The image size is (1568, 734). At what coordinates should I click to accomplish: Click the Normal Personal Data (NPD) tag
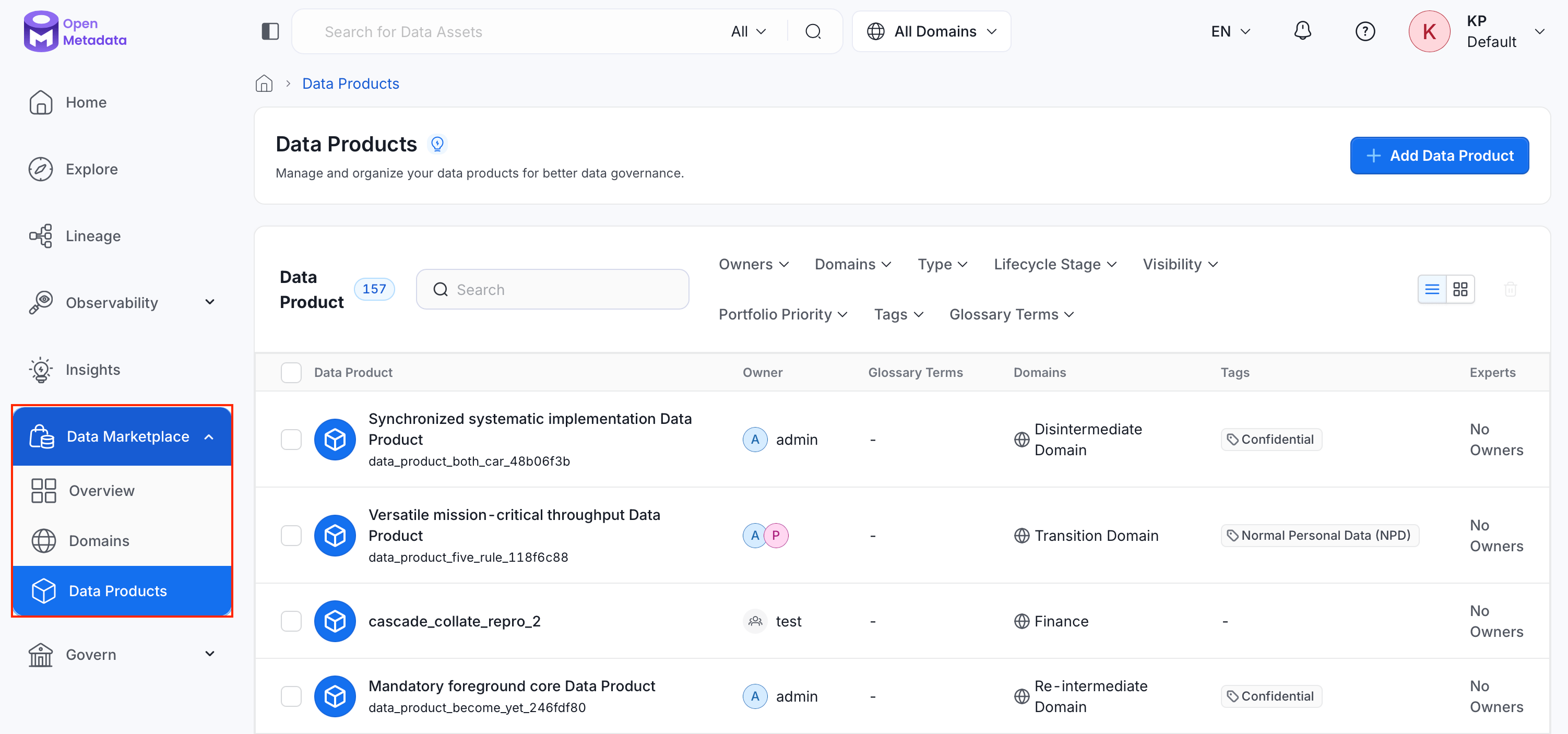click(1320, 536)
